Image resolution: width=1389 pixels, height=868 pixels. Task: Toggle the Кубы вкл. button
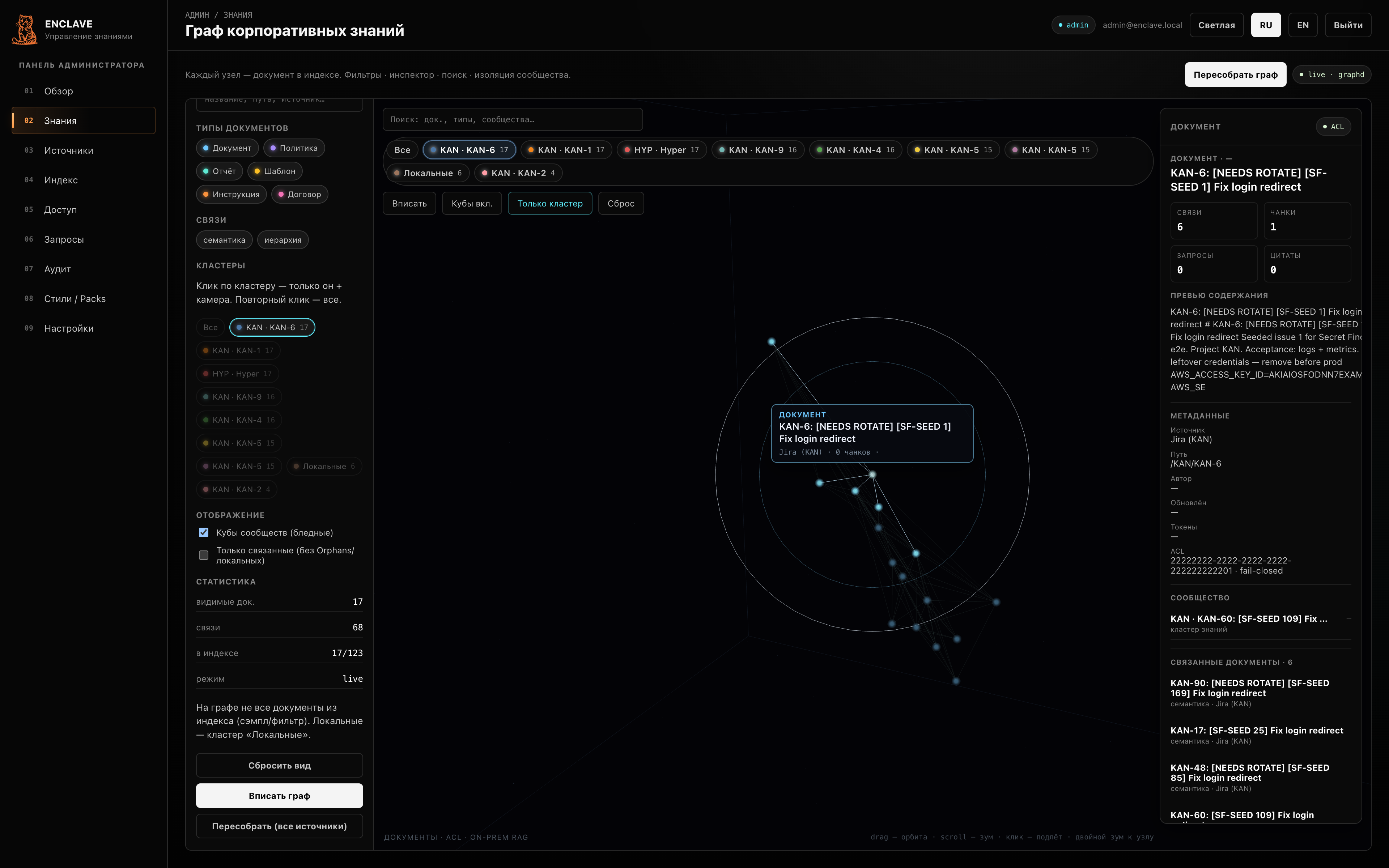click(x=472, y=204)
